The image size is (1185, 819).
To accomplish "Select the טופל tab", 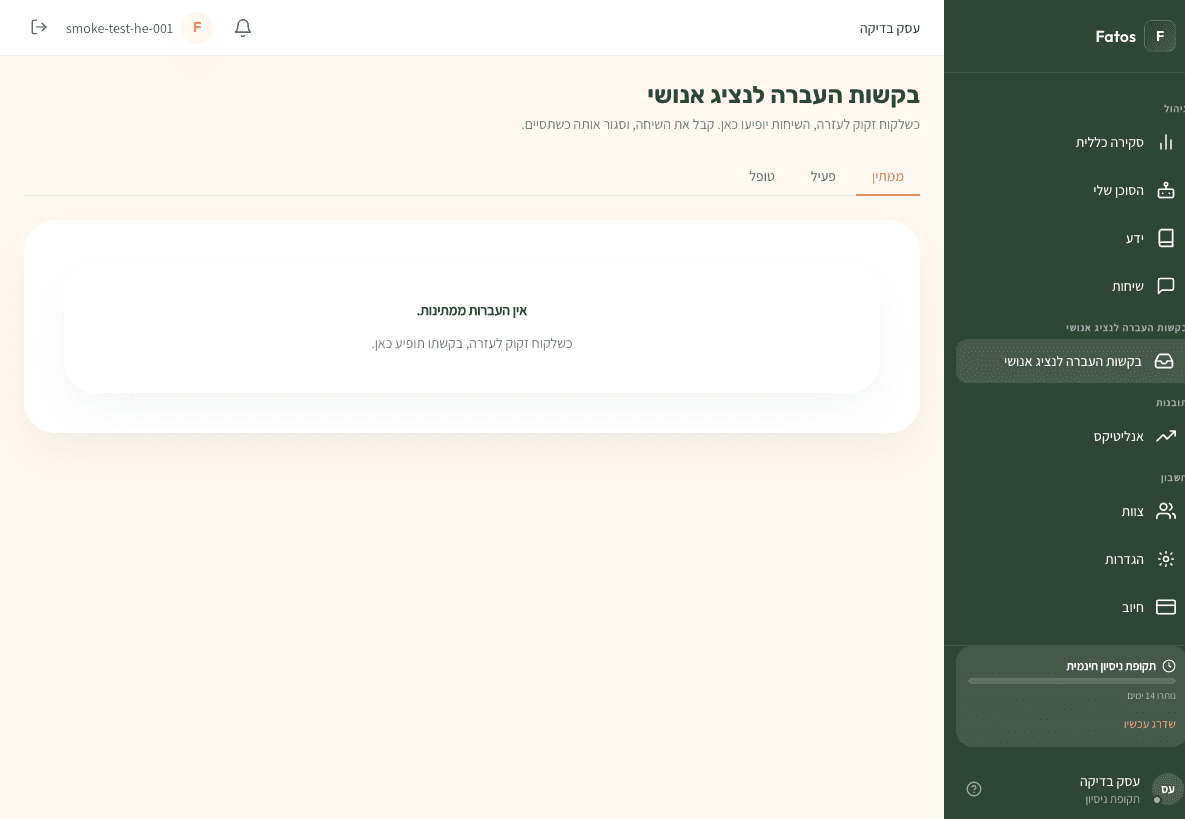I will [762, 177].
